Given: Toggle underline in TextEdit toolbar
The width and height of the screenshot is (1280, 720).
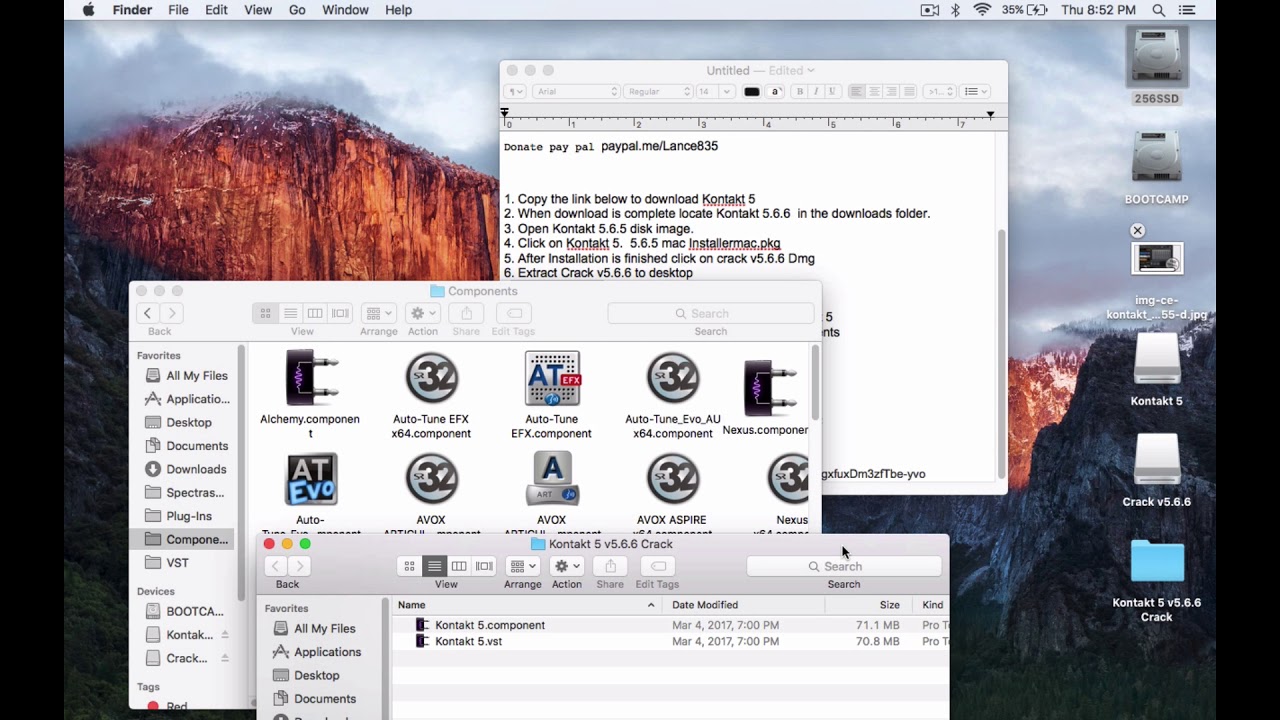Looking at the screenshot, I should pyautogui.click(x=832, y=91).
